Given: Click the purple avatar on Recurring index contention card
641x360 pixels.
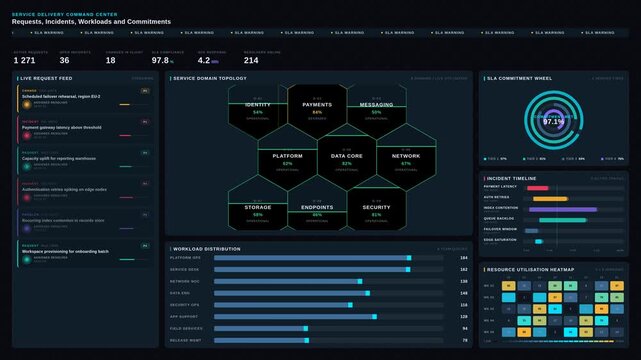Looking at the screenshot, I should 27,228.
